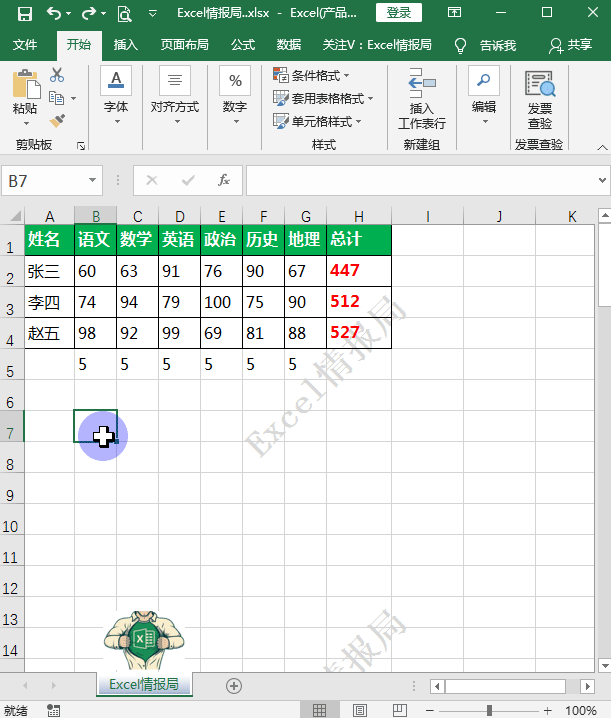Open the 套用表格格式 menu
The width and height of the screenshot is (611, 718).
point(323,98)
